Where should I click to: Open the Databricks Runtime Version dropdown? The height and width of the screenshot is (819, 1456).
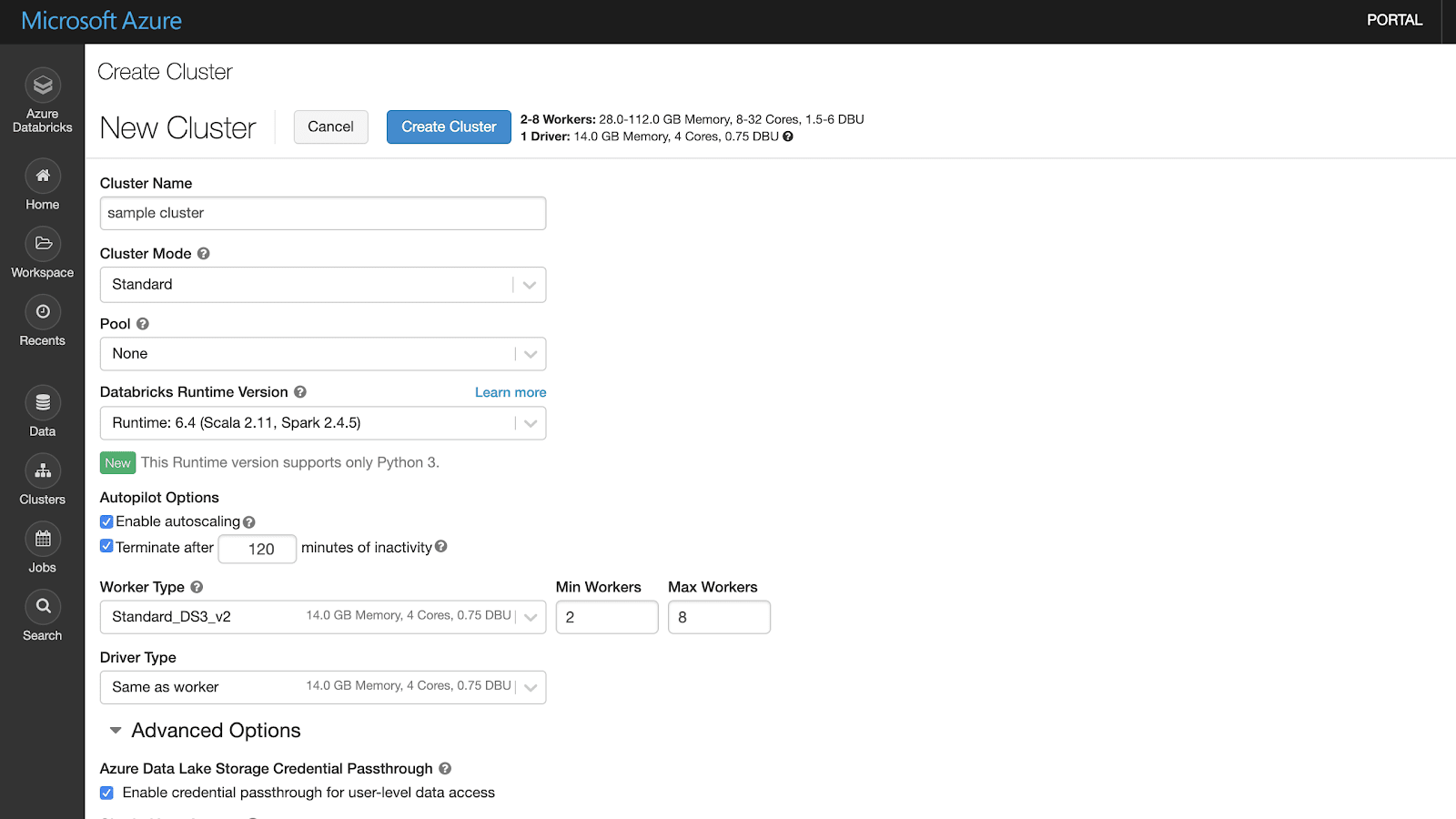tap(322, 423)
